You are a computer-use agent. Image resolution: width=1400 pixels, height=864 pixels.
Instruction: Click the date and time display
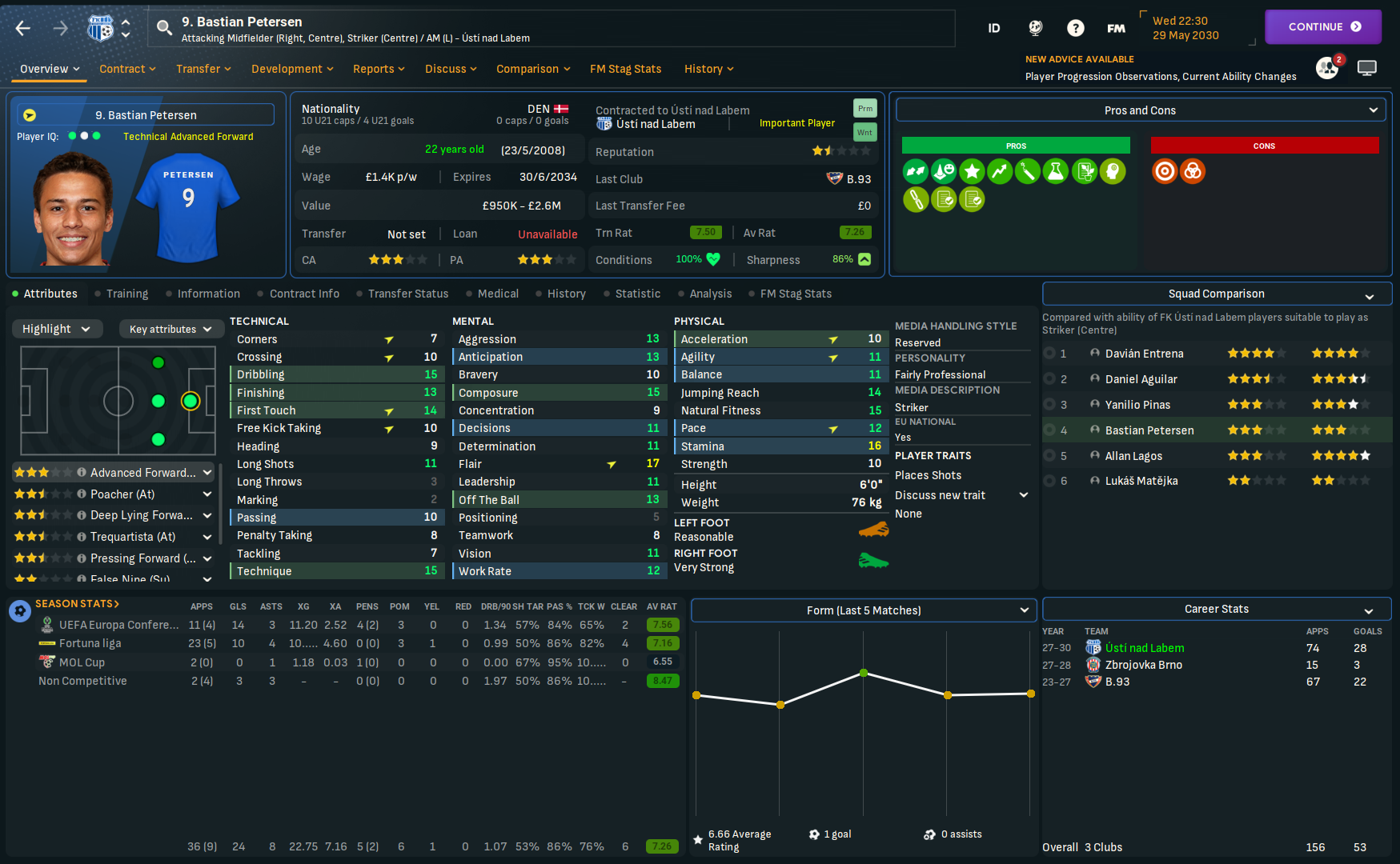[1186, 28]
